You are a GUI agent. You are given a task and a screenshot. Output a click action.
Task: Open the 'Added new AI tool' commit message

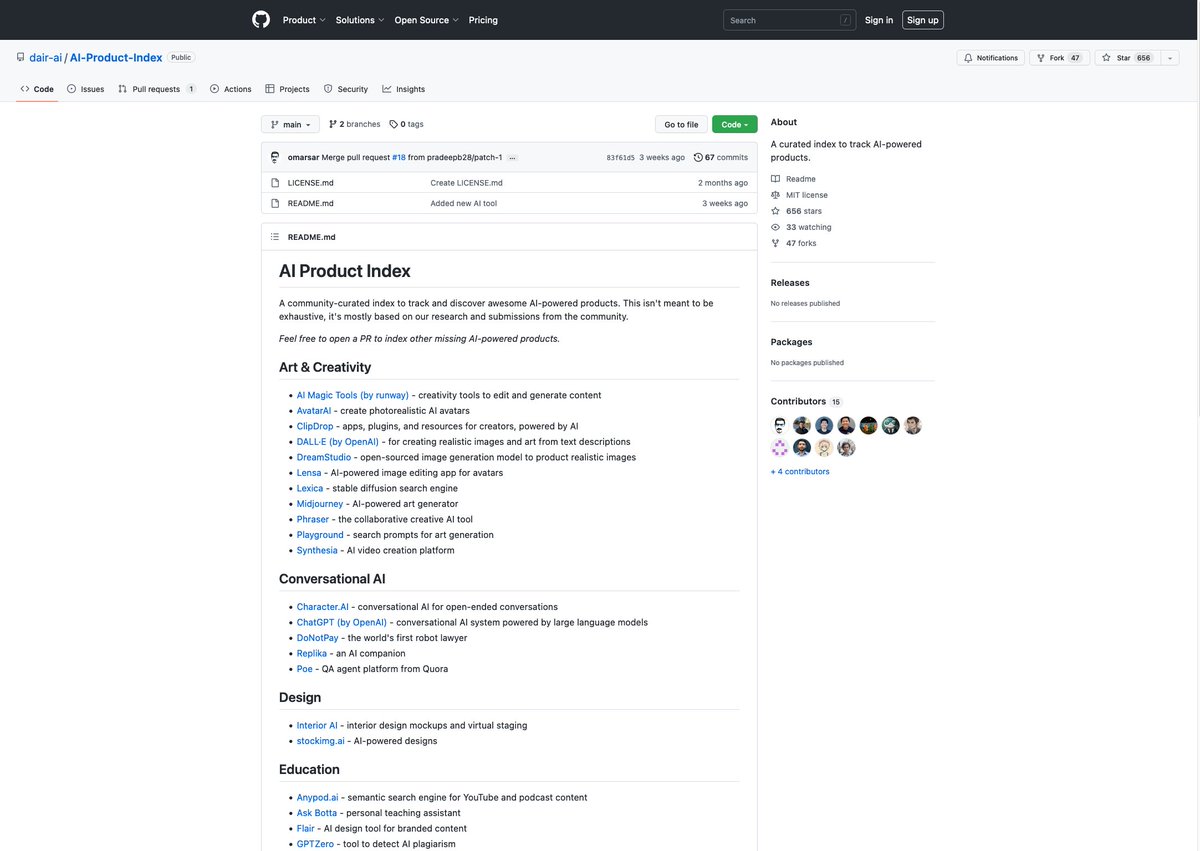(464, 203)
